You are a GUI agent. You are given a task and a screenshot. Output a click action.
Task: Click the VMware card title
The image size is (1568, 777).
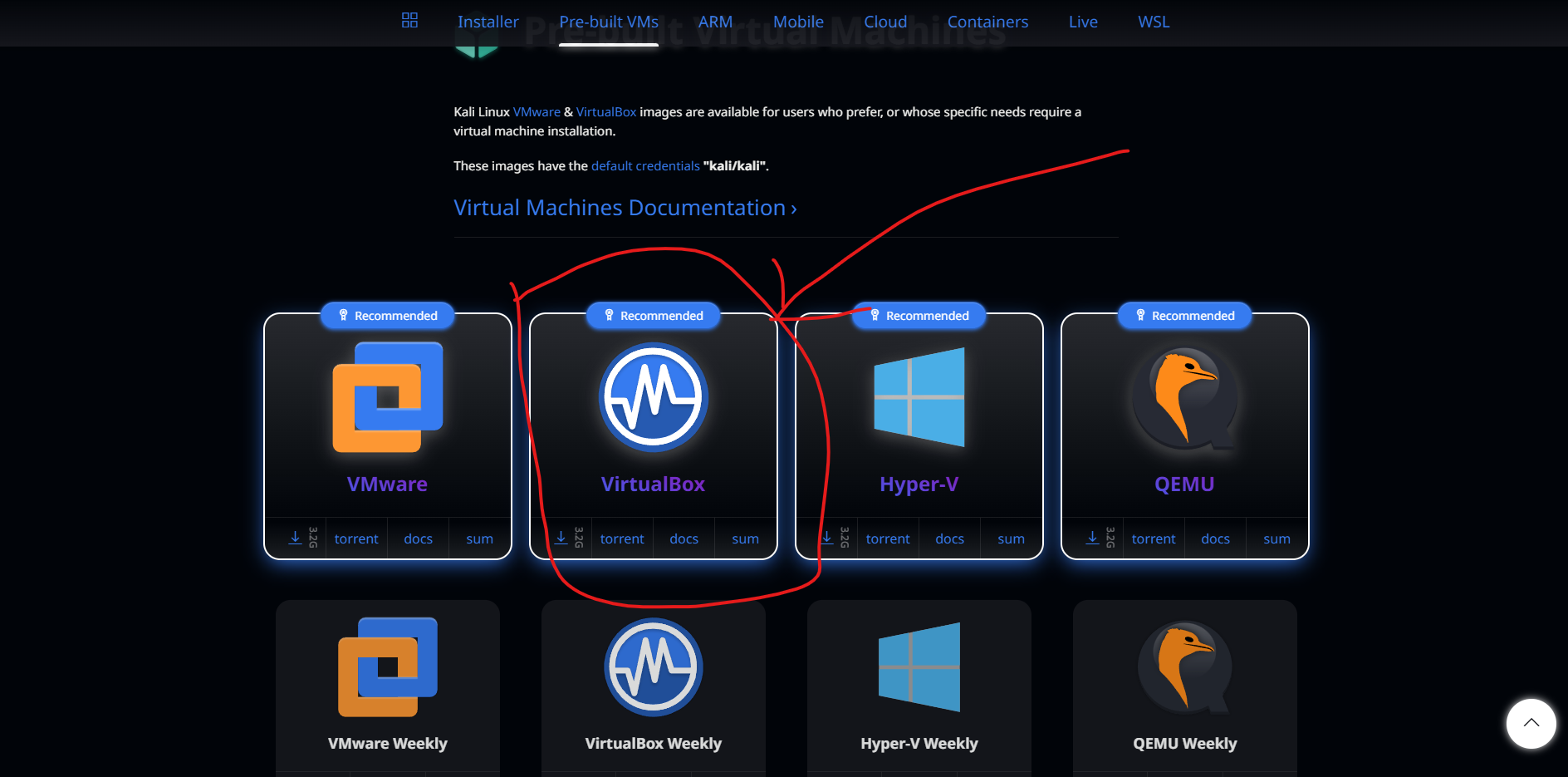(x=388, y=484)
